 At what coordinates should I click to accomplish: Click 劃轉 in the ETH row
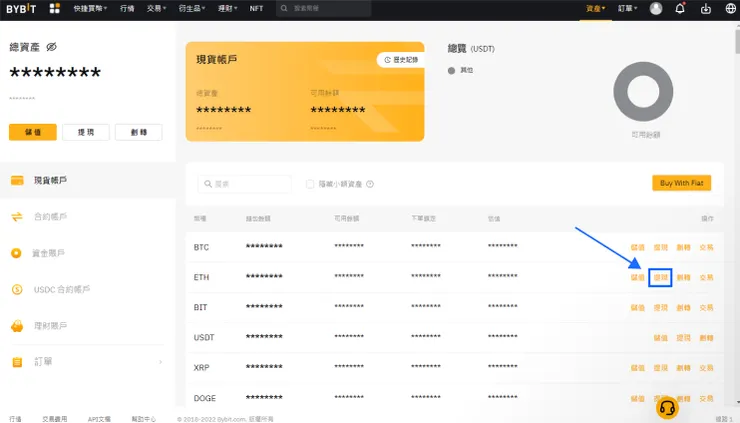click(x=683, y=278)
